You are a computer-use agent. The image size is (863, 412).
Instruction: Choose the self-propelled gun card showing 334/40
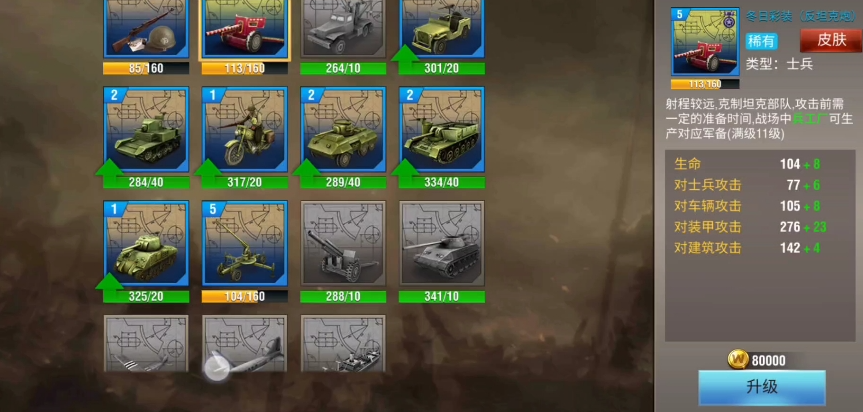442,129
